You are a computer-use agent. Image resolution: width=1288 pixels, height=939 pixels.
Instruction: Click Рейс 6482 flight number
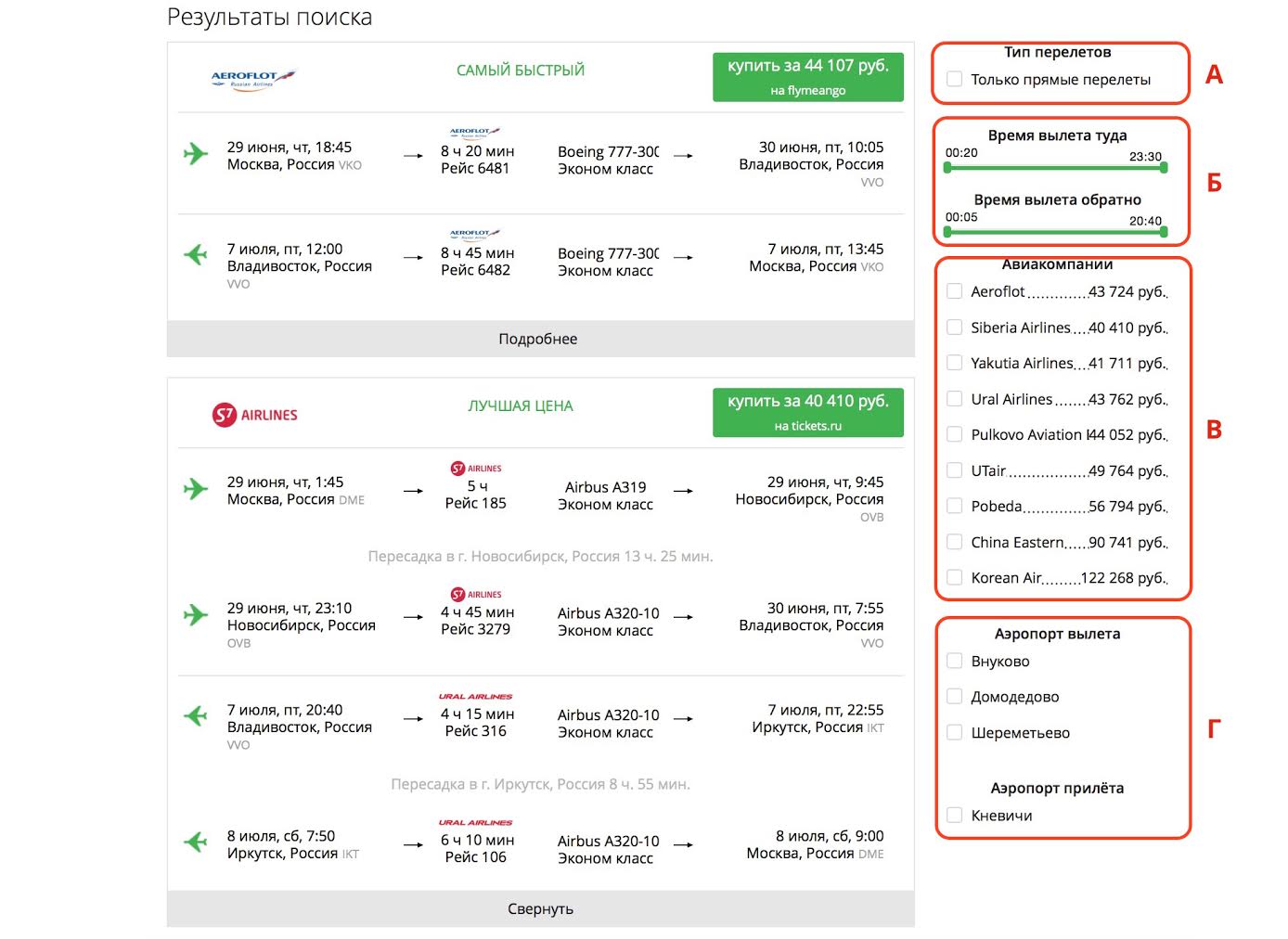point(475,270)
